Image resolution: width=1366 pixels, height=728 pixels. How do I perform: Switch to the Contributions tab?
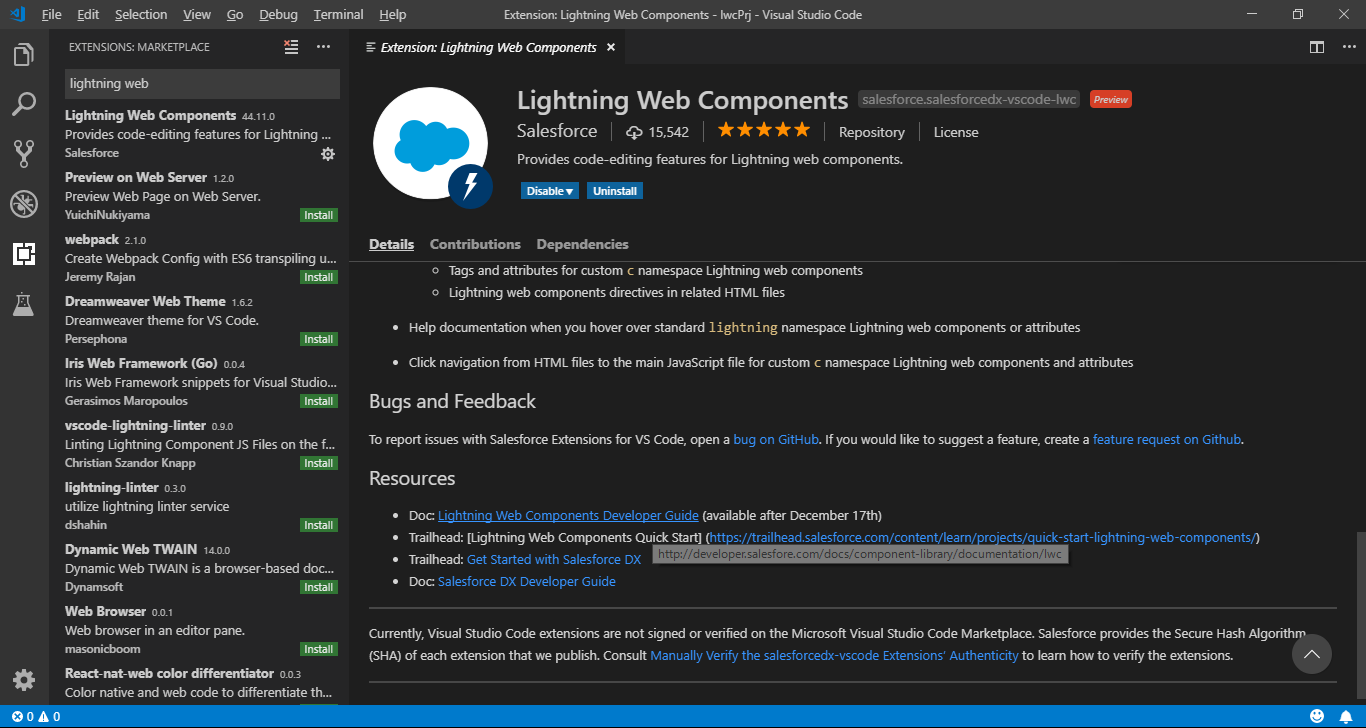pos(475,244)
